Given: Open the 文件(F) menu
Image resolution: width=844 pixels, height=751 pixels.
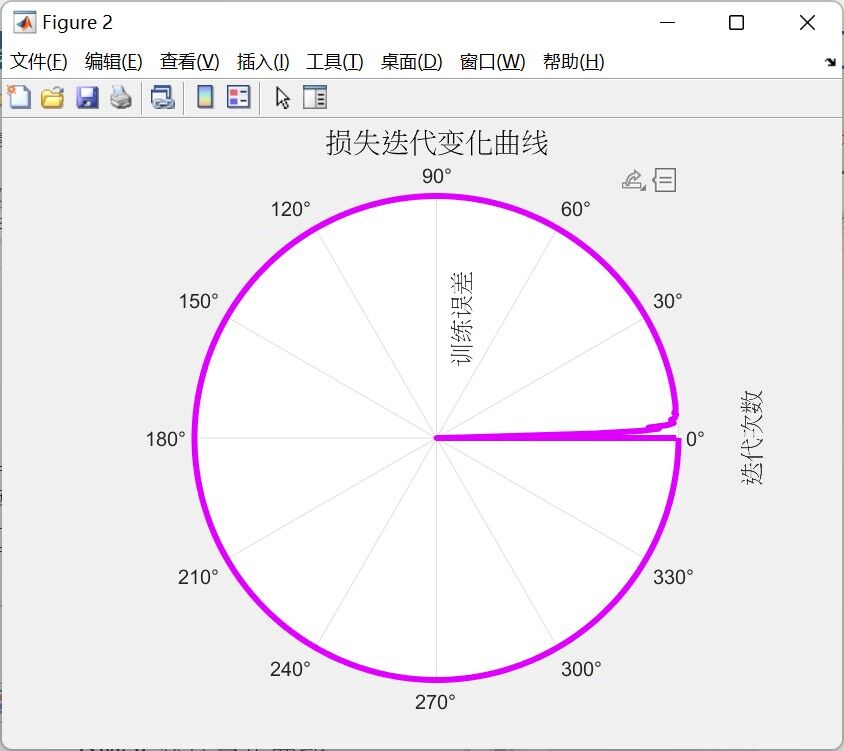Looking at the screenshot, I should [39, 62].
